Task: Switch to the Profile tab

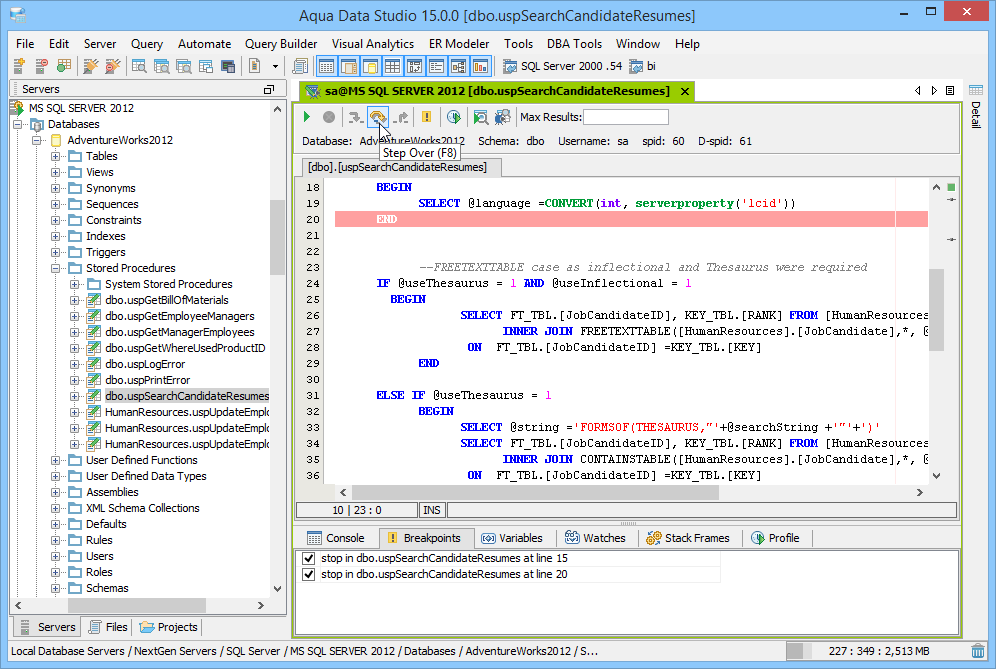Action: (775, 538)
